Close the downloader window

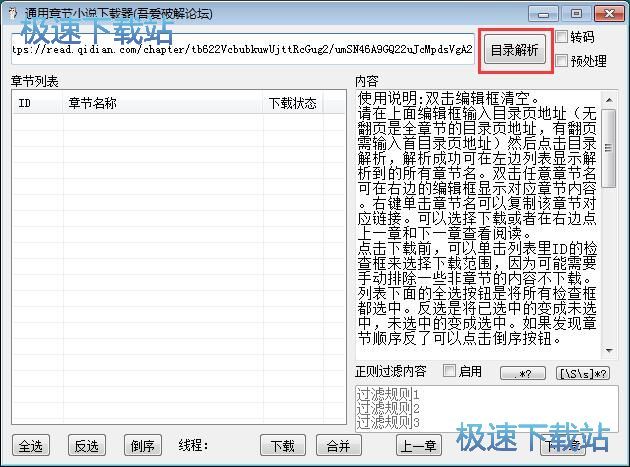click(609, 14)
